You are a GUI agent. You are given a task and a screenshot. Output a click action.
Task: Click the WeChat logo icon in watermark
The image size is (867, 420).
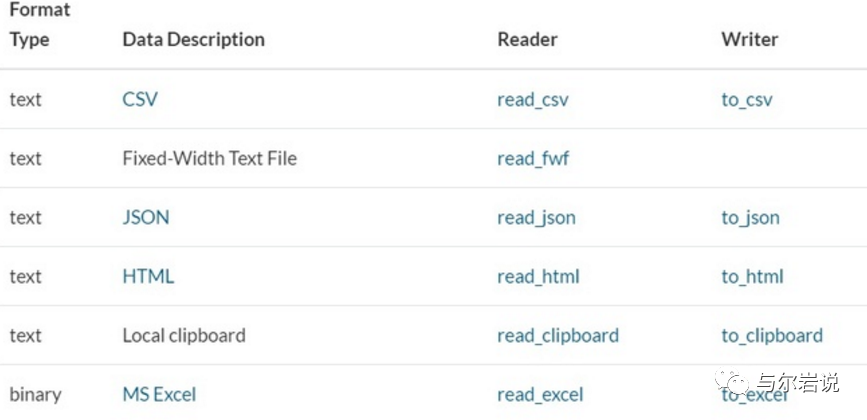(731, 382)
